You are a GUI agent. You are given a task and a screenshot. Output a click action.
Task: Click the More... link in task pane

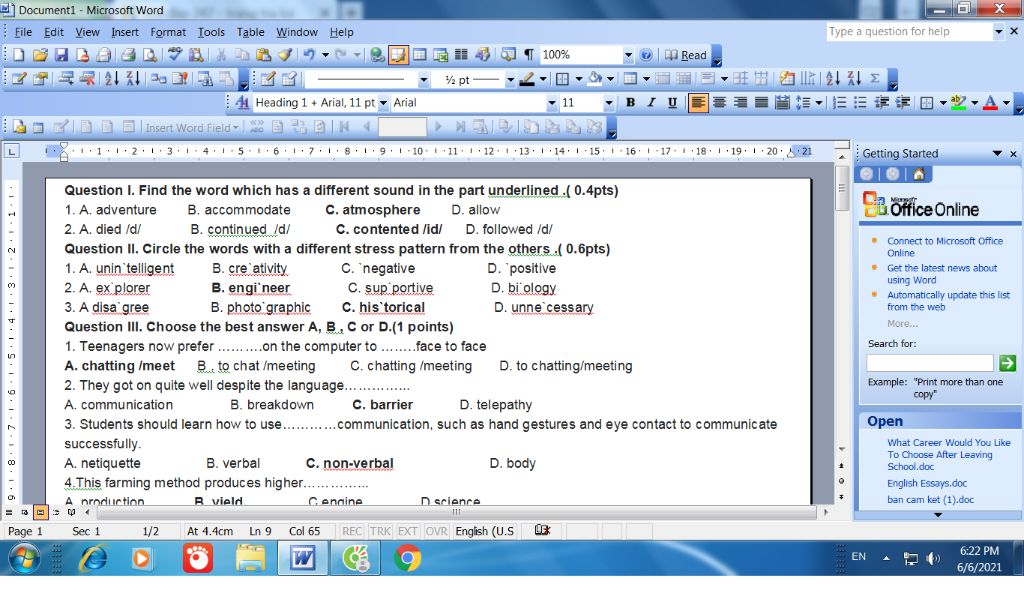[902, 323]
